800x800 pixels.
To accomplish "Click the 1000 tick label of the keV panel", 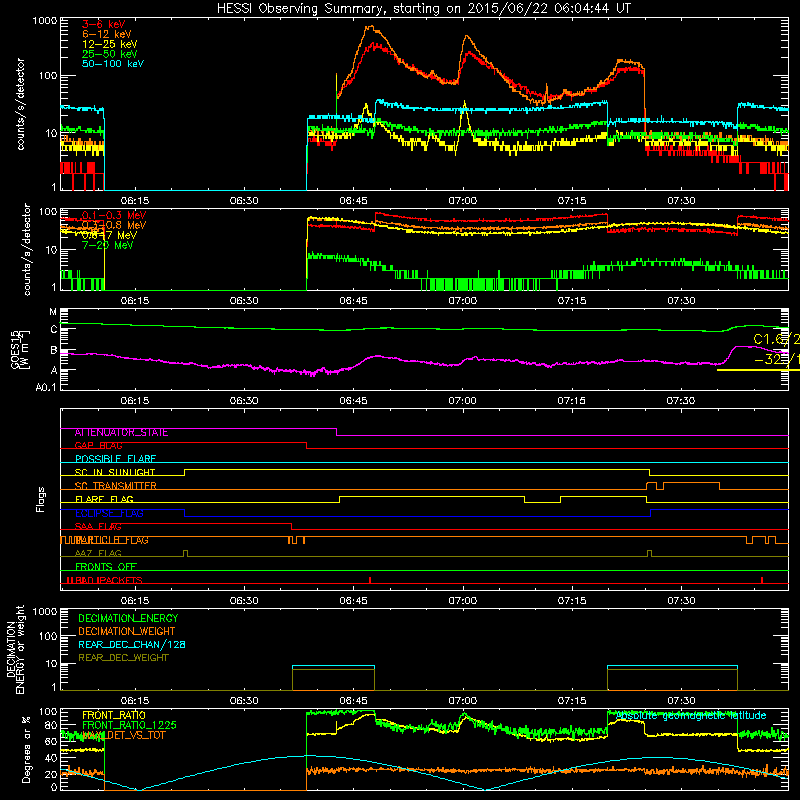I will [45, 21].
